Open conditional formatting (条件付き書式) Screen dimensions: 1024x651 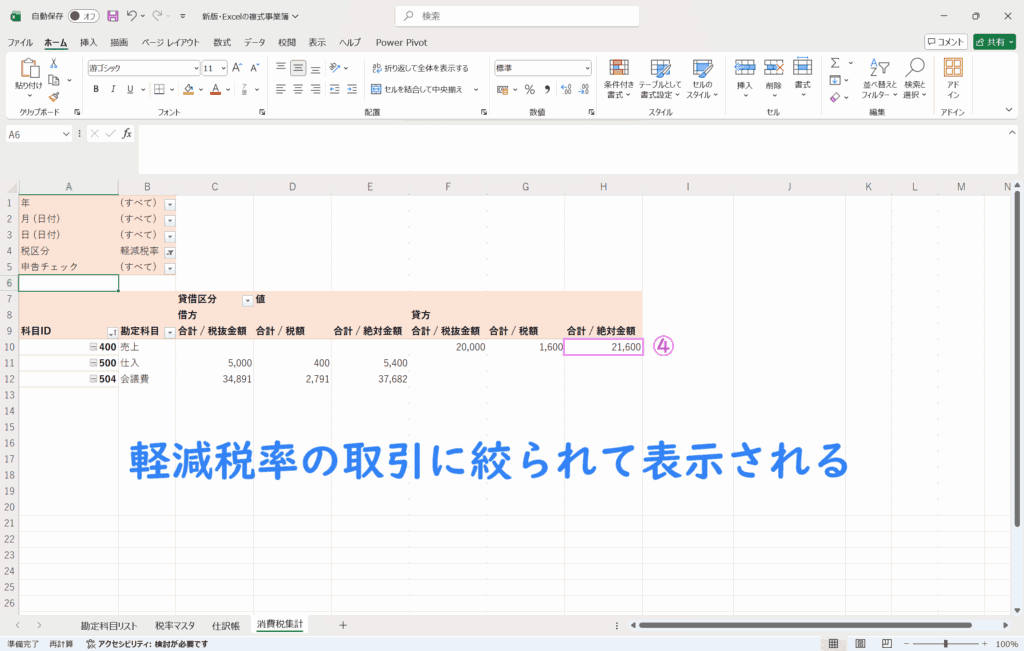(618, 75)
